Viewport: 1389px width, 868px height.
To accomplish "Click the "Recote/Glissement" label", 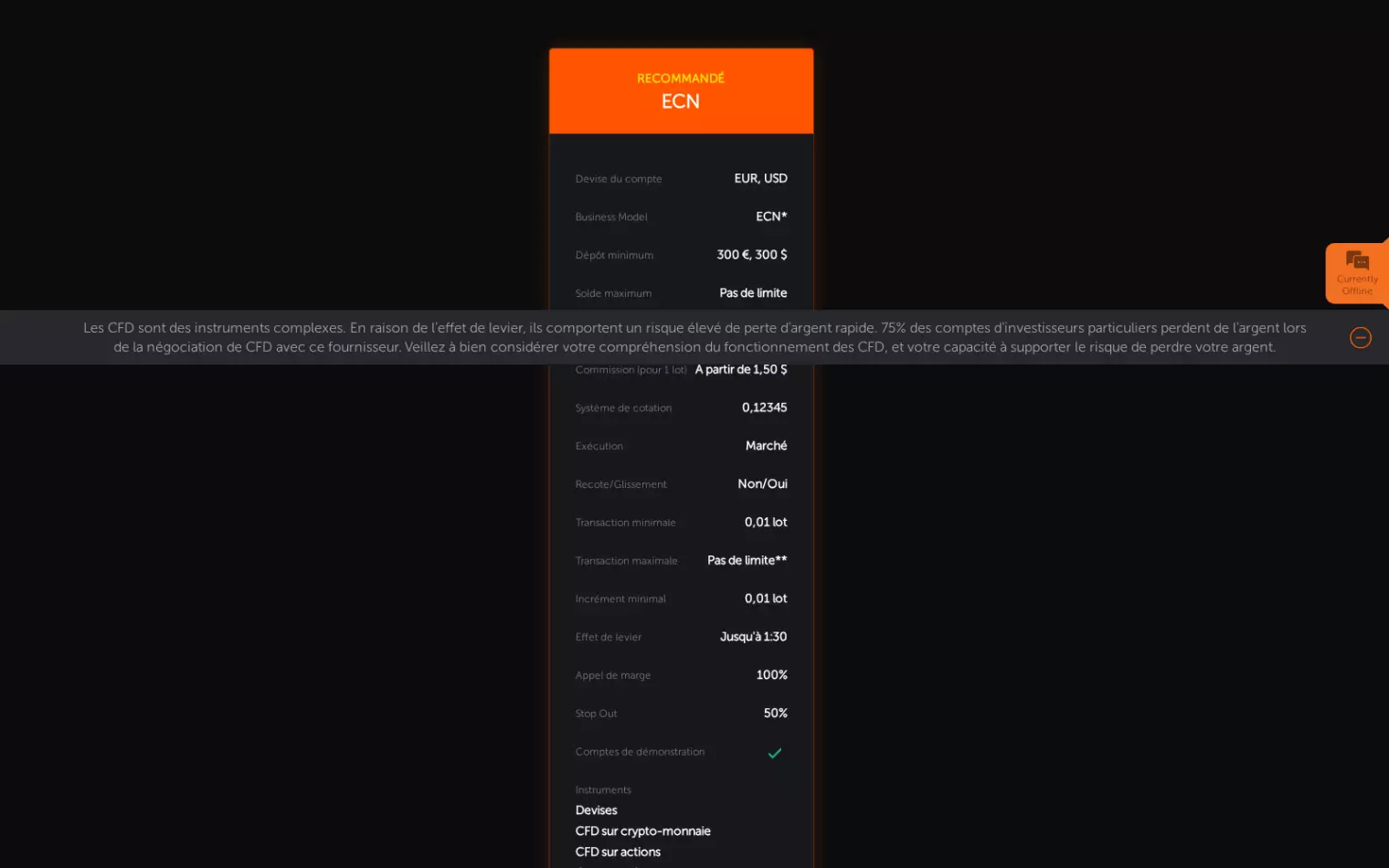I will click(621, 485).
